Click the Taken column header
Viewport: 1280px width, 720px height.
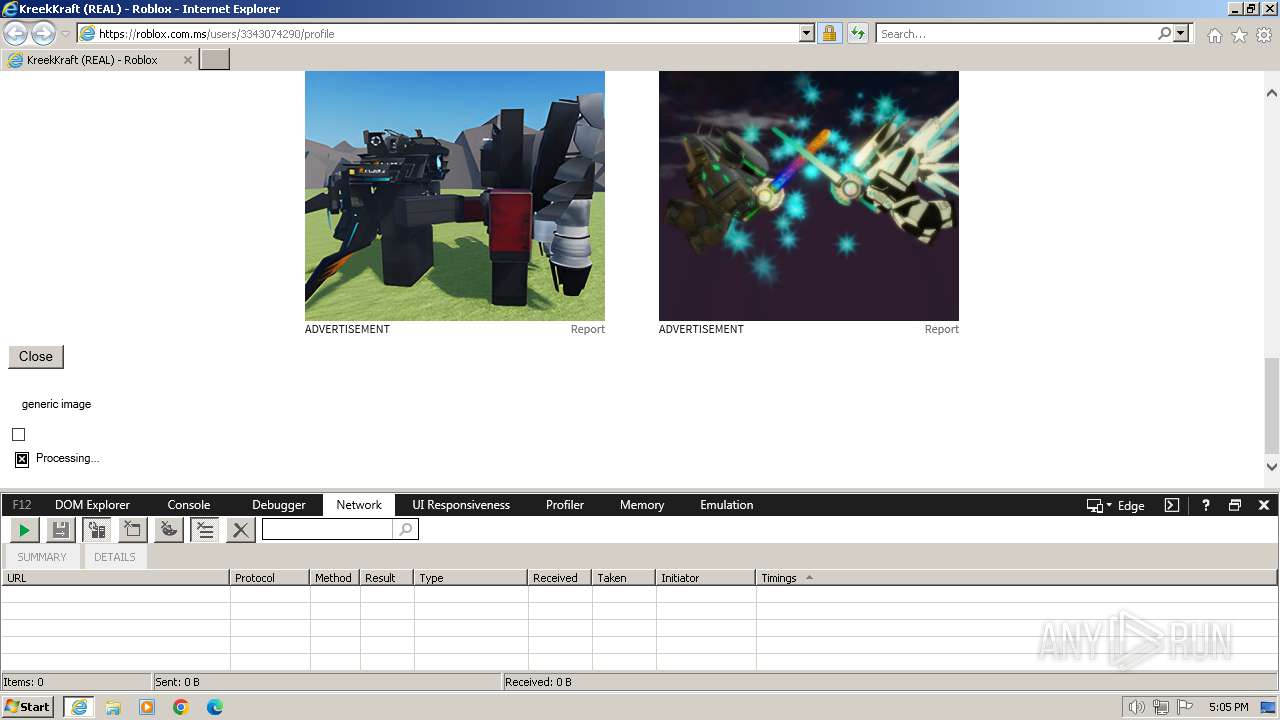coord(624,578)
